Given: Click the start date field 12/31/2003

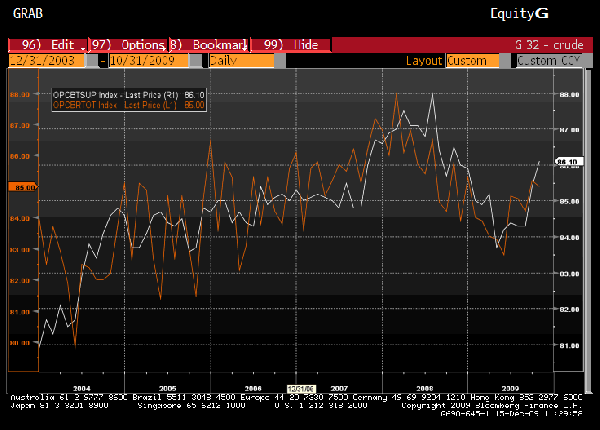Looking at the screenshot, I should [x=48, y=61].
